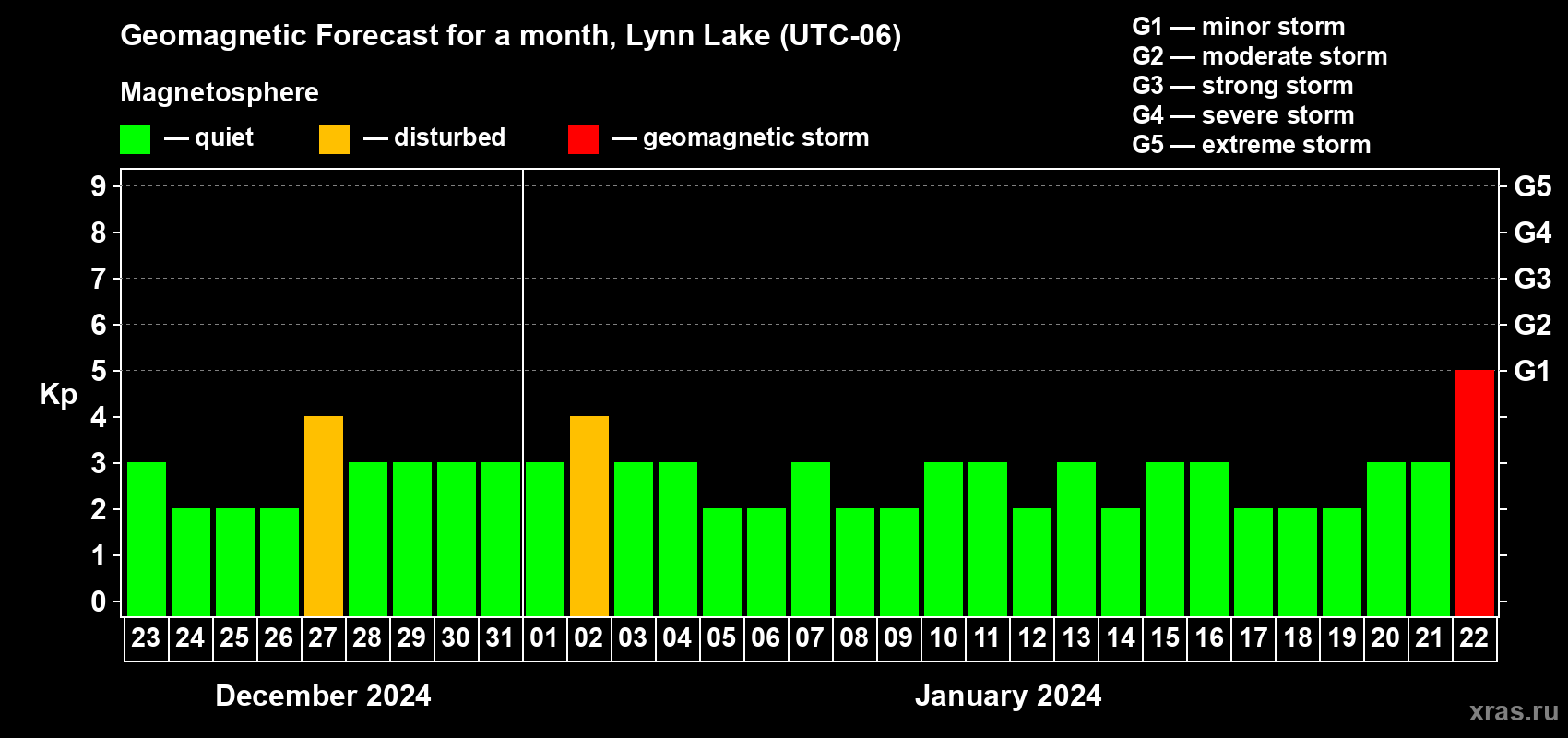This screenshot has width=1568, height=738.
Task: Click the 'Magnetosphere' heading
Action: (220, 92)
